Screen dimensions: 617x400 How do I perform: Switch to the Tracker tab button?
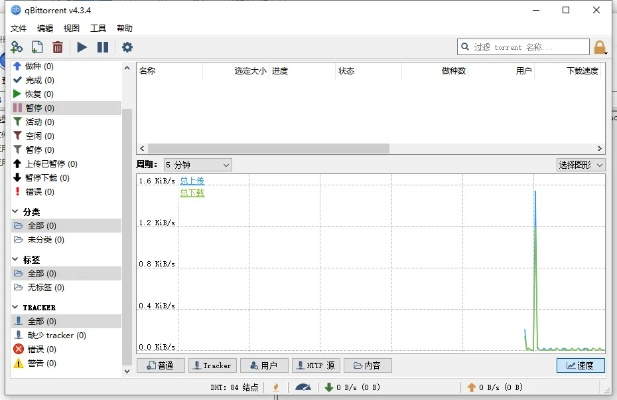click(211, 366)
